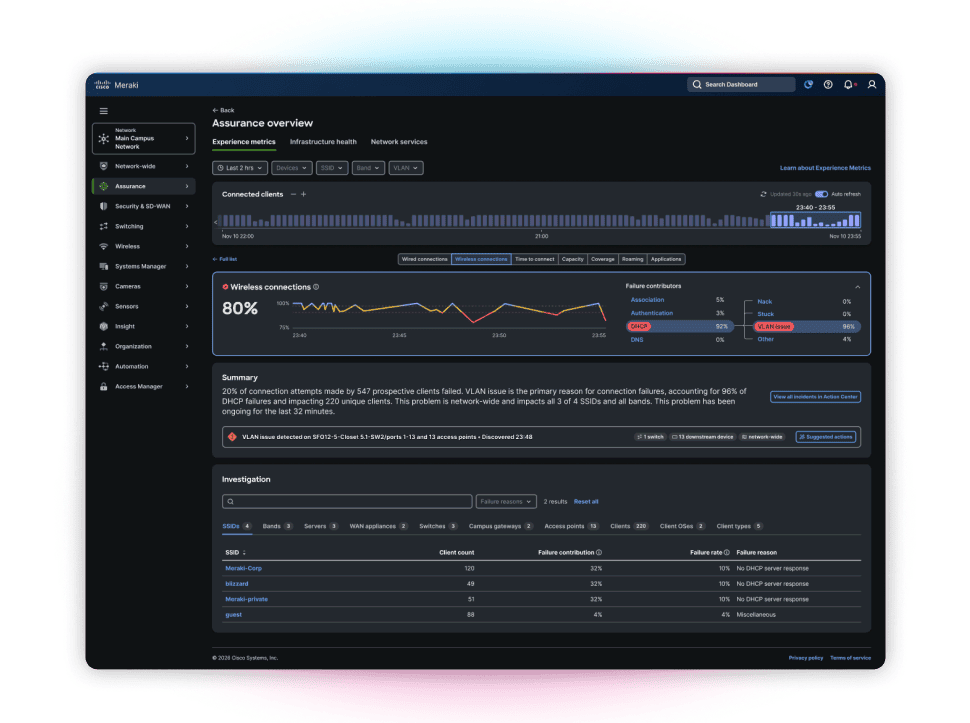Image resolution: width=970 pixels, height=723 pixels.
Task: Click the Failure contribution info icon
Action: 599,552
